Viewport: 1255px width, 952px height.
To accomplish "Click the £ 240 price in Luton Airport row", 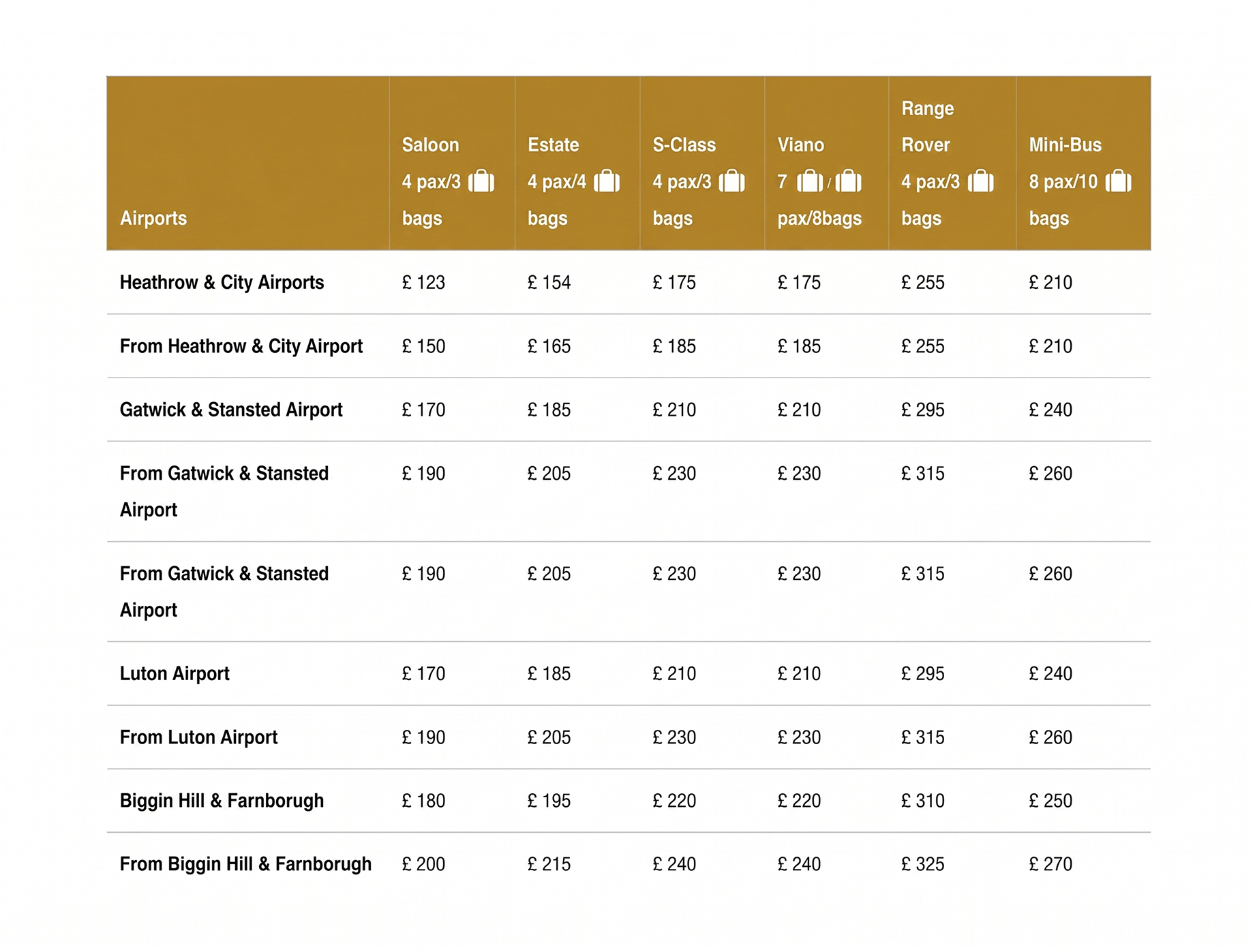I will pyautogui.click(x=1050, y=673).
